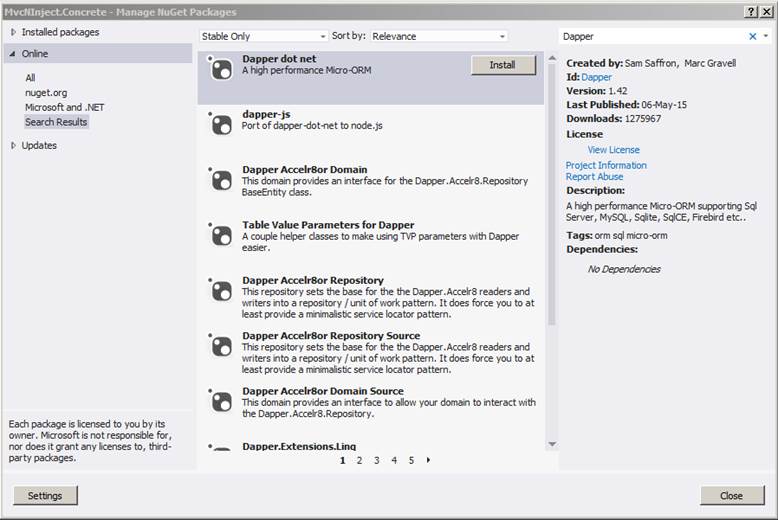778x520 pixels.
Task: Select Table Value Parameters for Dapper title
Action: (x=328, y=225)
